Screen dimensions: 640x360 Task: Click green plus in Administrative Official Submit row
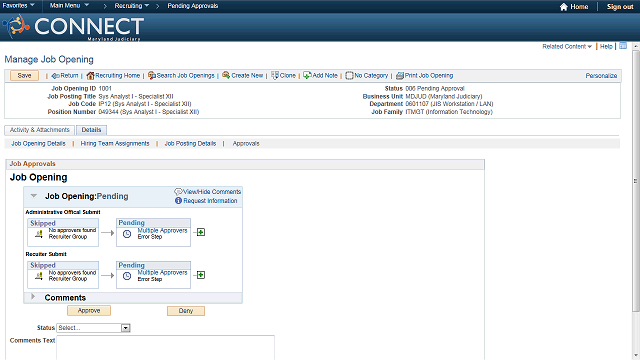201,232
